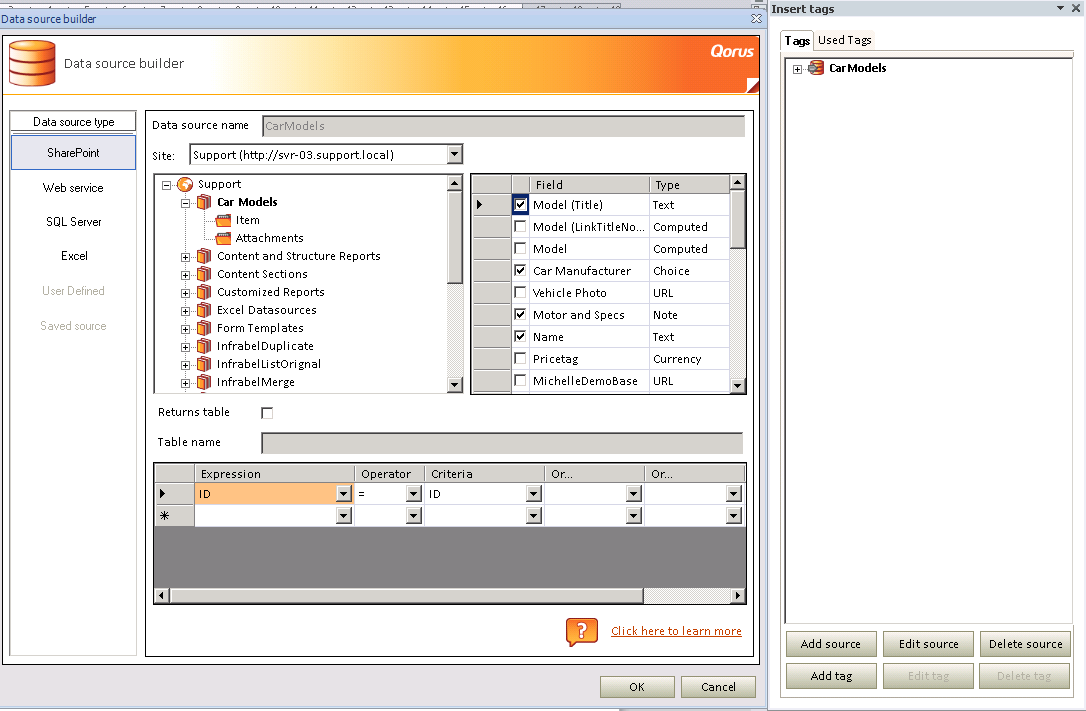
Task: Click the Support site globe icon in tree
Action: pos(185,184)
